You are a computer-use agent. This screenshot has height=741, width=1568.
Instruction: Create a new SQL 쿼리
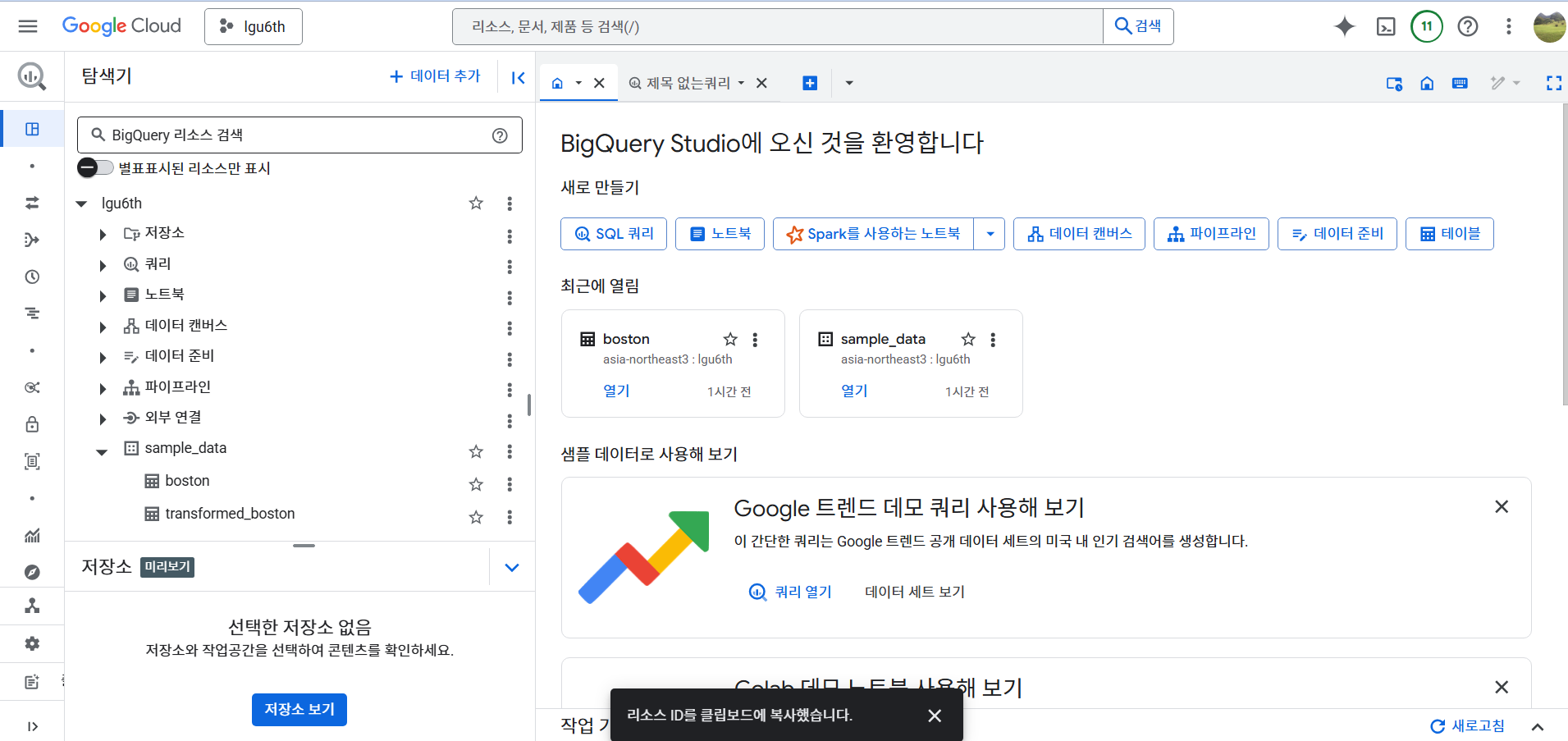[x=614, y=234]
